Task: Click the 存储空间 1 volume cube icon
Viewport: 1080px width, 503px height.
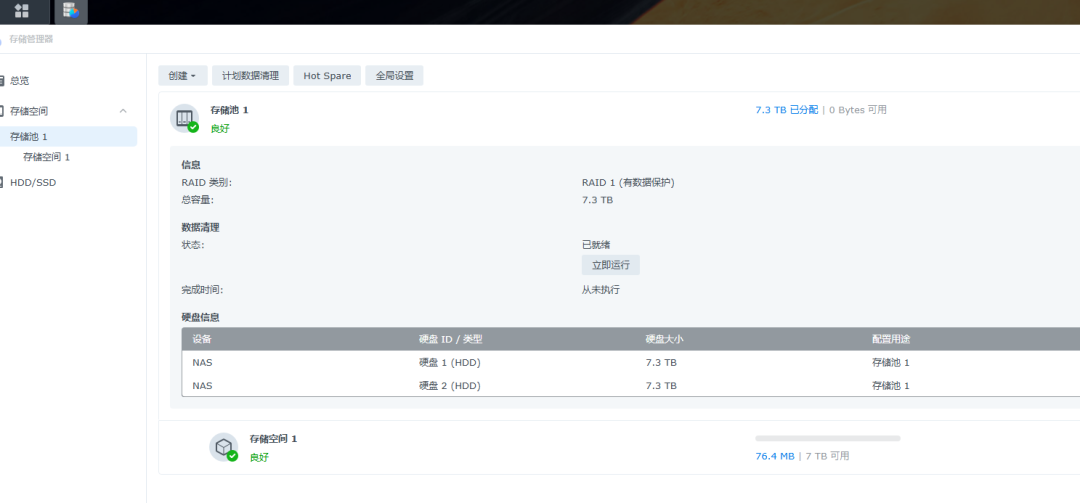Action: [223, 447]
